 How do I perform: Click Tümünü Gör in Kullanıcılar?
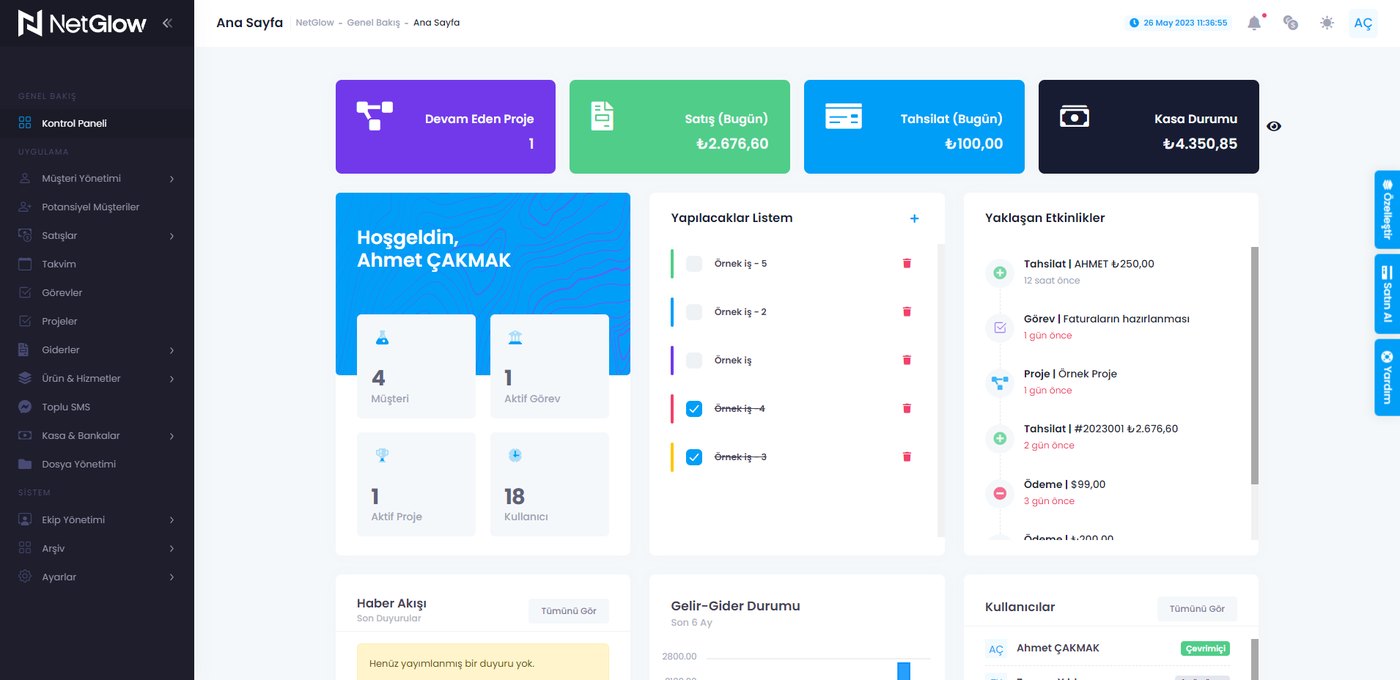click(x=1197, y=609)
